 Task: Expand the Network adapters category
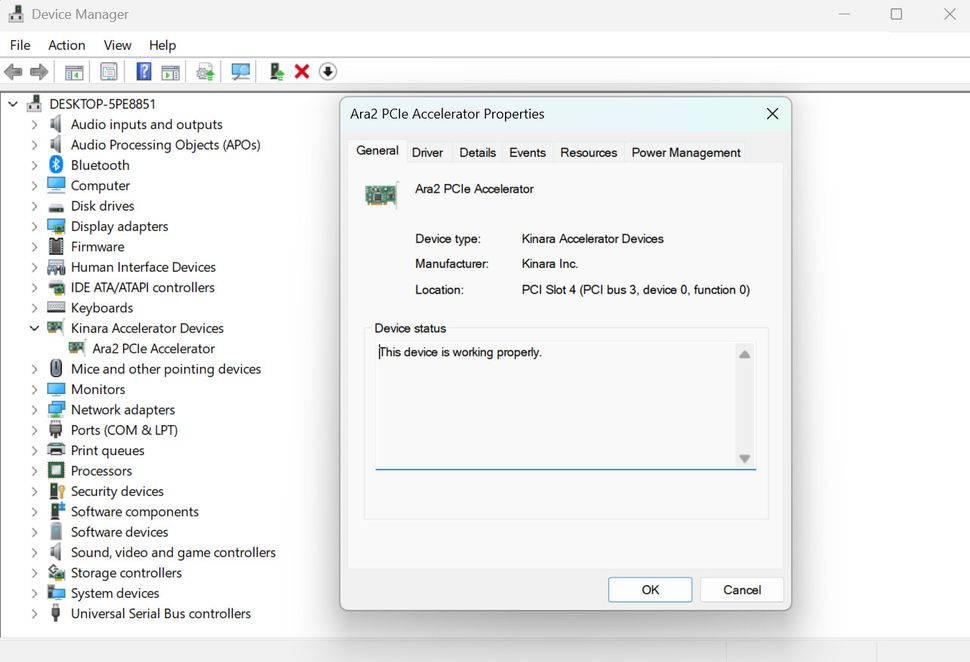pyautogui.click(x=33, y=409)
